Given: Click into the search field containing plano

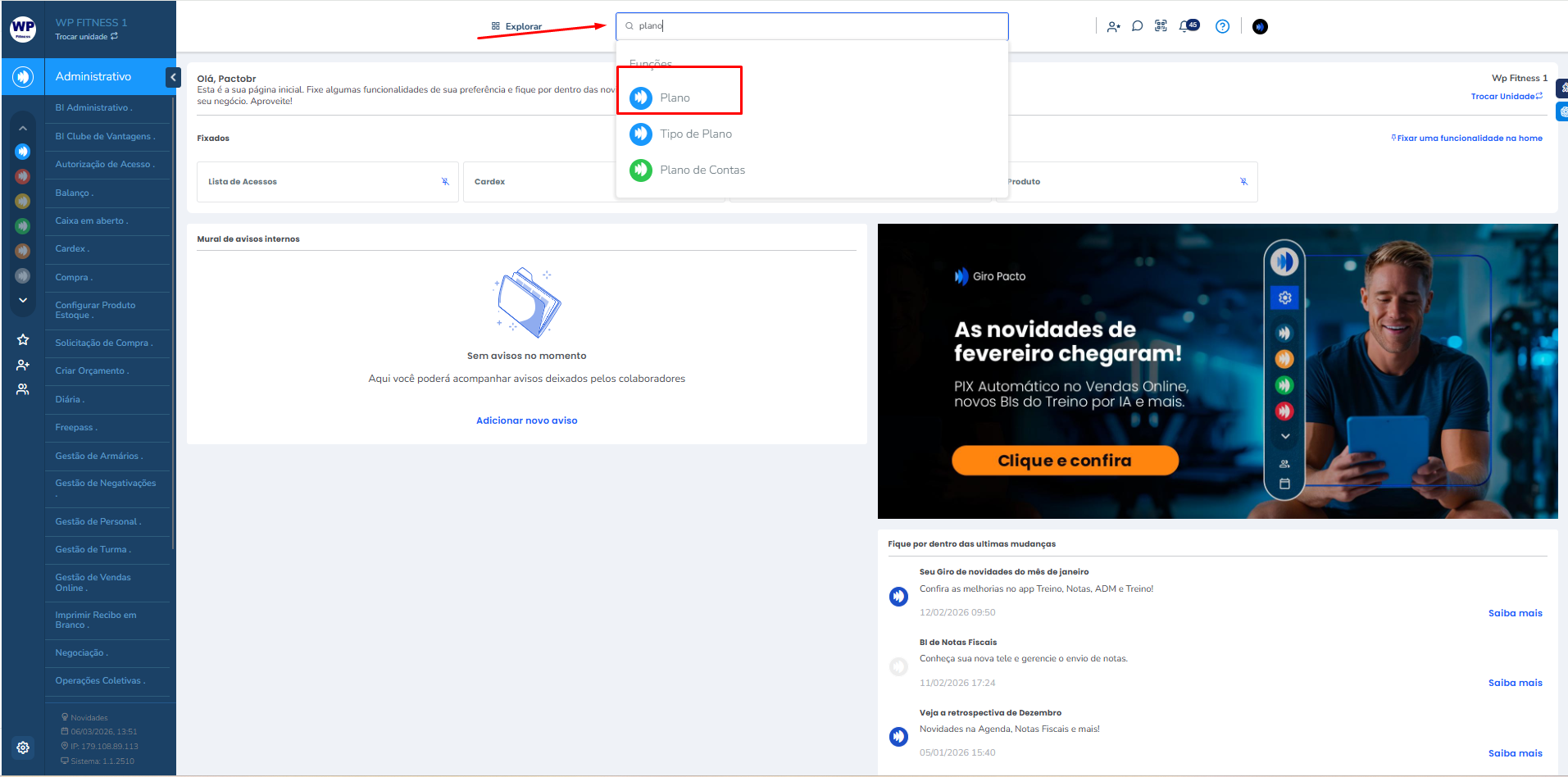Looking at the screenshot, I should click(x=811, y=26).
